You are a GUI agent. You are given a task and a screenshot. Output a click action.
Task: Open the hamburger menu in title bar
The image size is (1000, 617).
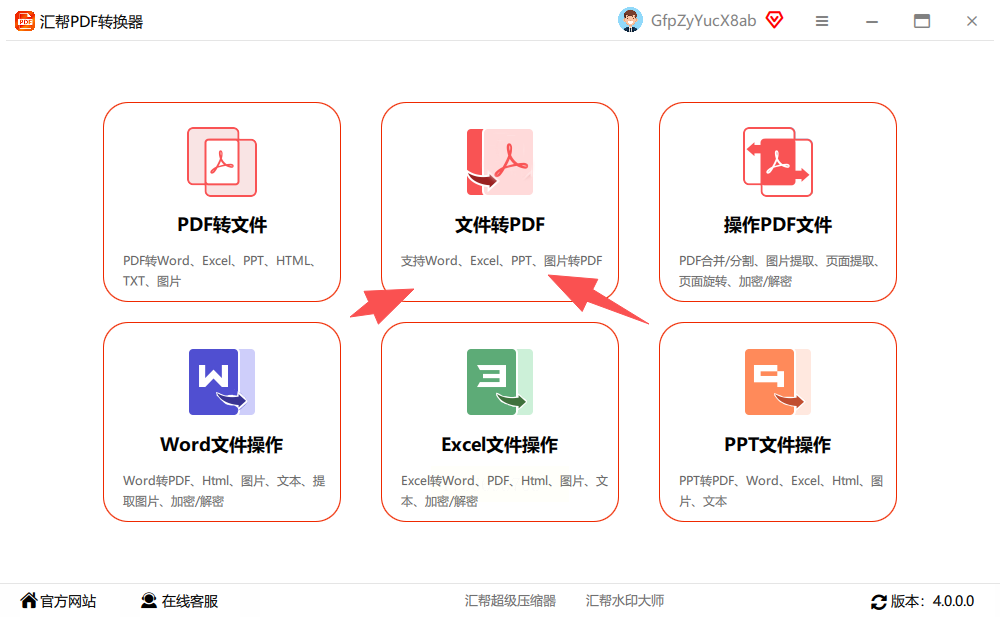[822, 21]
